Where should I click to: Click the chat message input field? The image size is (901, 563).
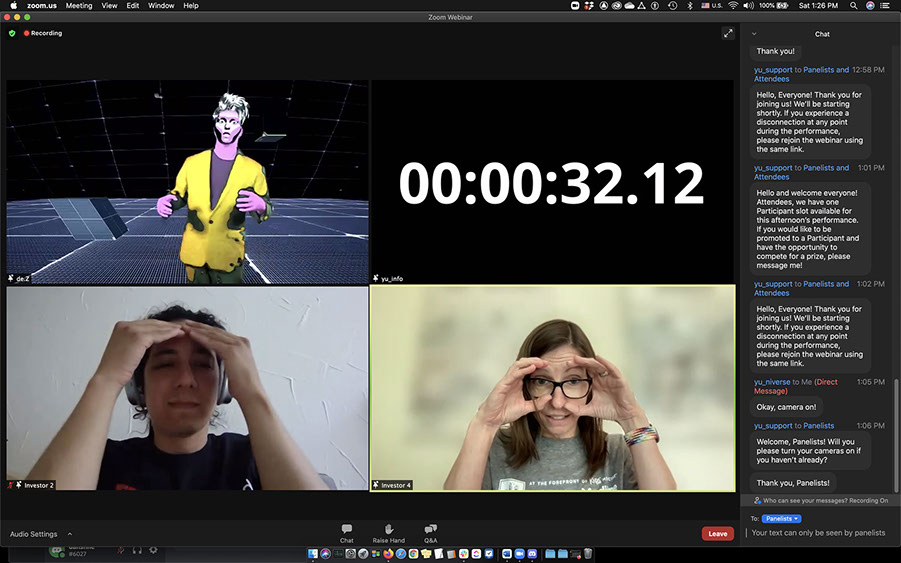click(x=818, y=533)
